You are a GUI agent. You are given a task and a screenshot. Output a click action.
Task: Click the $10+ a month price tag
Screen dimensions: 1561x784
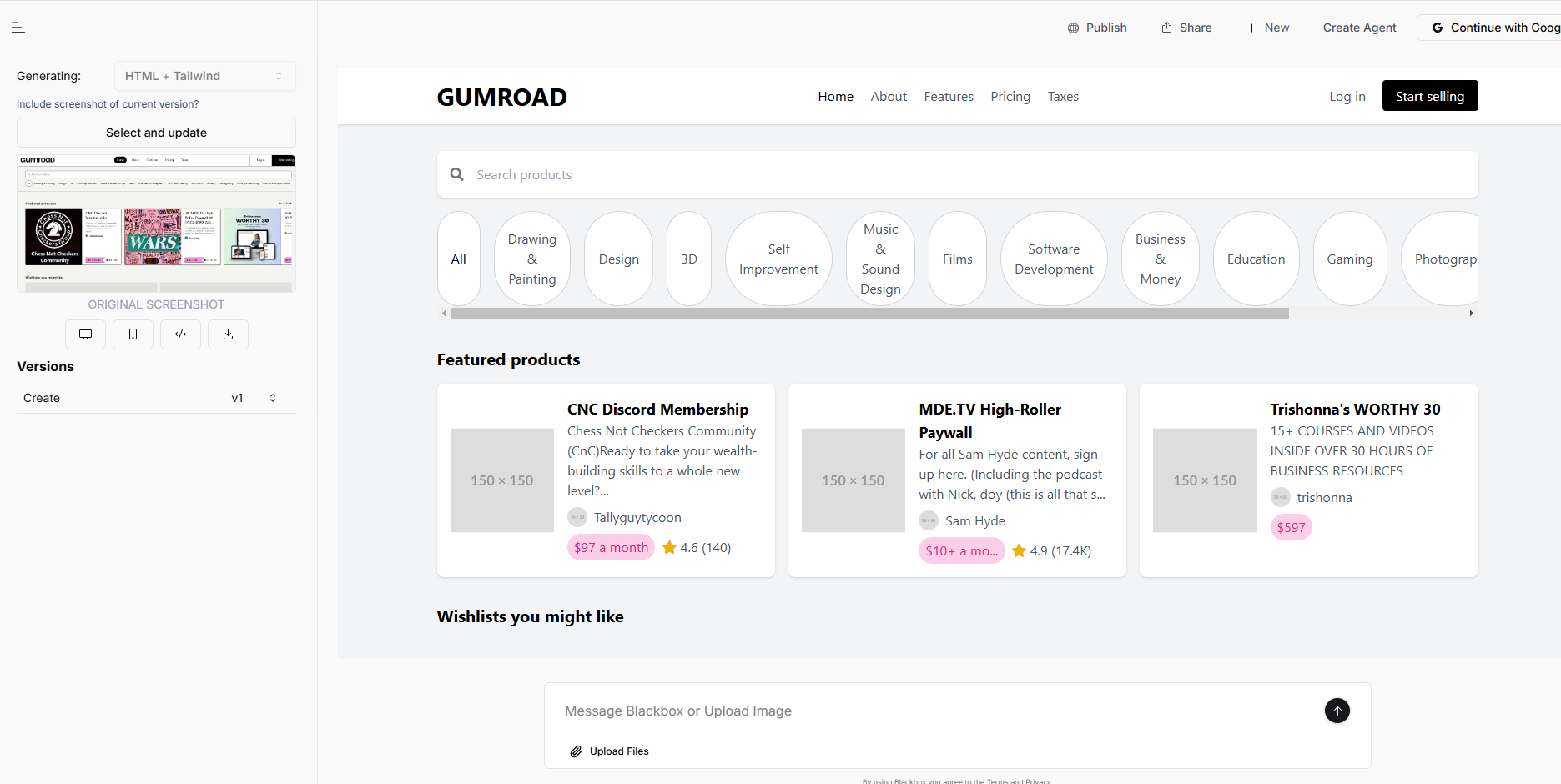[962, 551]
